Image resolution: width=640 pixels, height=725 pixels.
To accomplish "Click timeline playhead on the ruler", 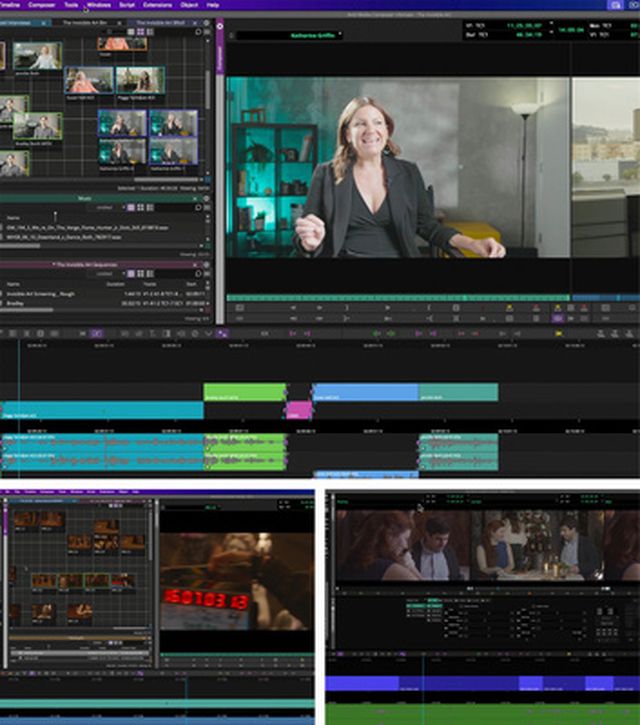I will (19, 345).
